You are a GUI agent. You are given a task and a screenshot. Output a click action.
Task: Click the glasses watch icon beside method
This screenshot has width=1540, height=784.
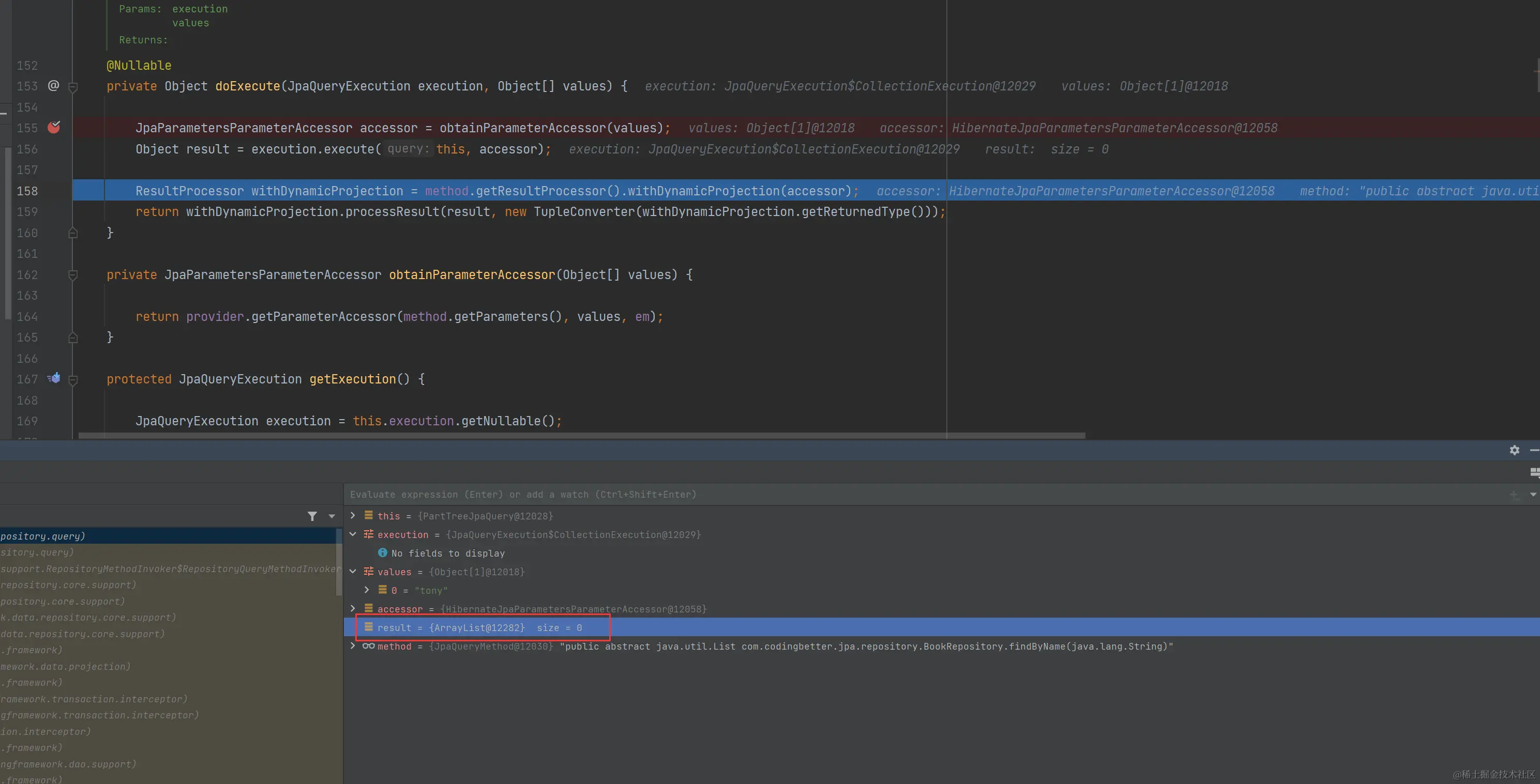[x=368, y=646]
